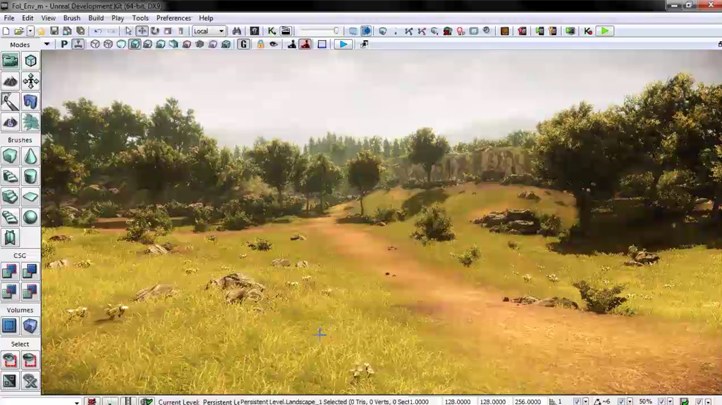Select the Sheet brush builder

[x=30, y=197]
